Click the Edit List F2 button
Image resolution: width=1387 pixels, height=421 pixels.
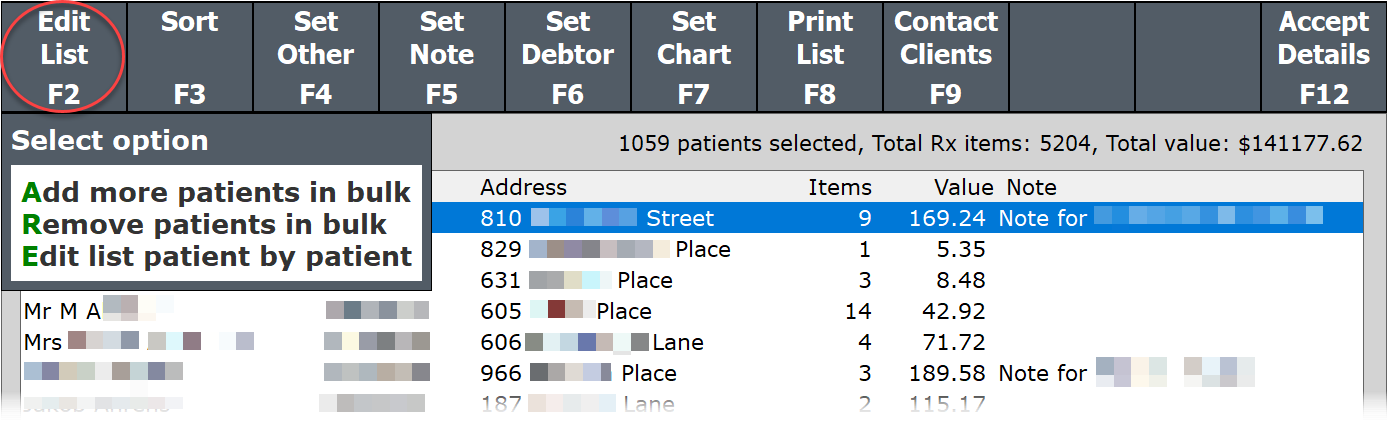coord(64,56)
